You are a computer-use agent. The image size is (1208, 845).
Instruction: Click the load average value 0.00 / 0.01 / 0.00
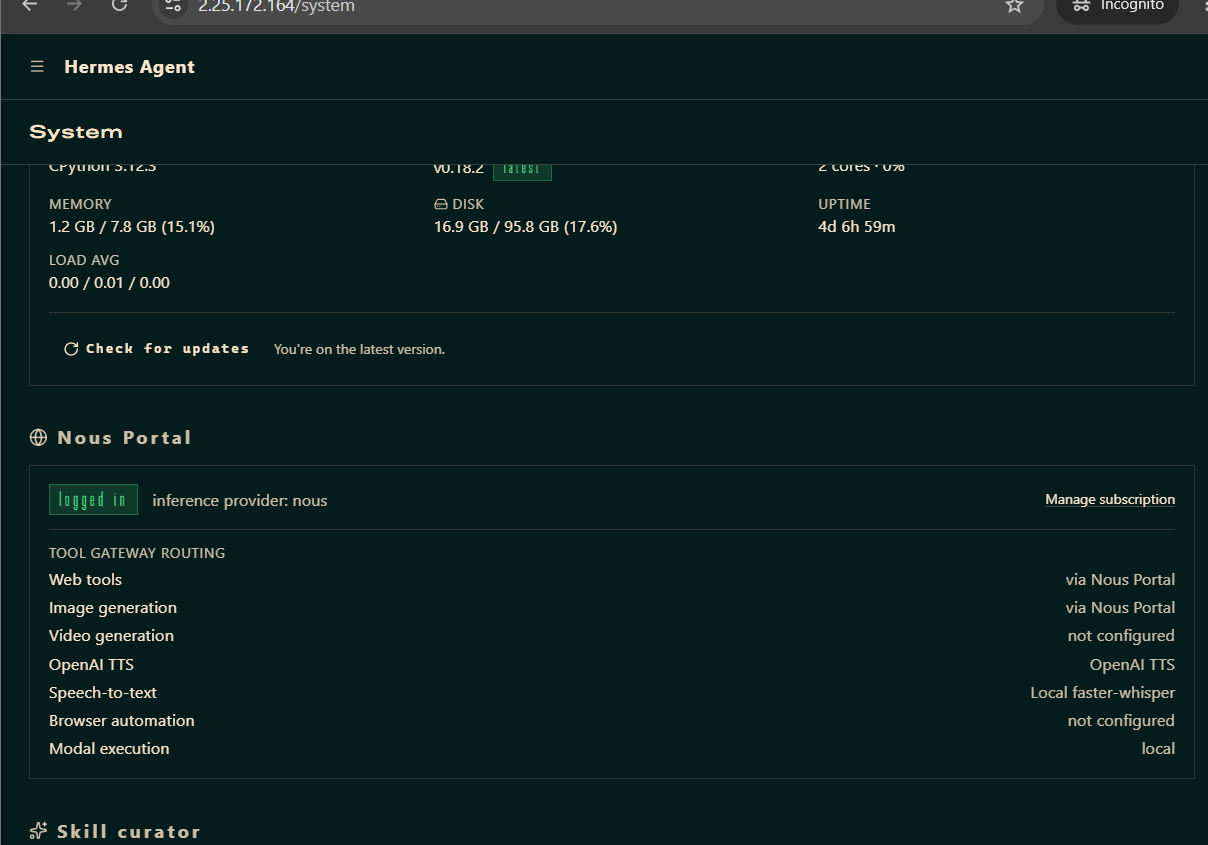109,283
